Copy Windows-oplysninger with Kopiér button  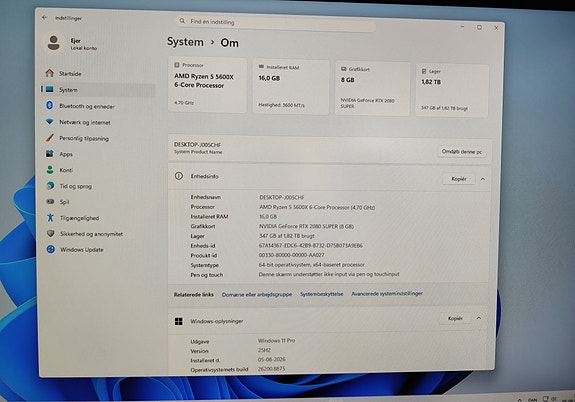click(455, 318)
